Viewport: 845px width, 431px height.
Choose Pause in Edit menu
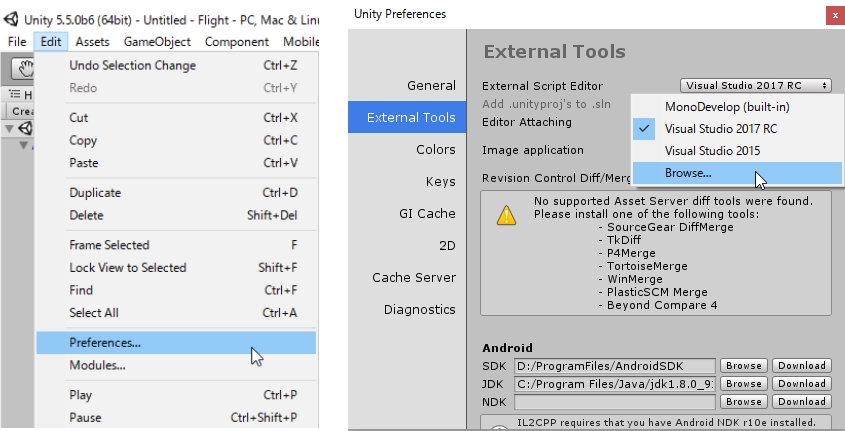pos(176,418)
